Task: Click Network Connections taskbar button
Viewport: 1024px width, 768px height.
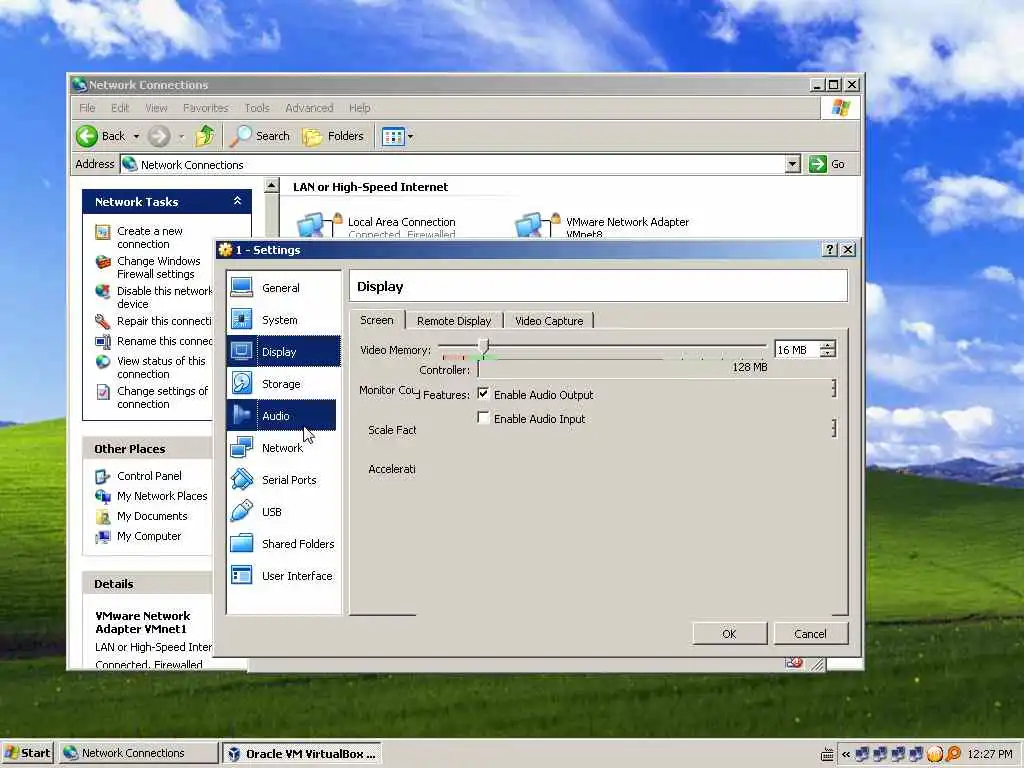Action: pos(138,753)
